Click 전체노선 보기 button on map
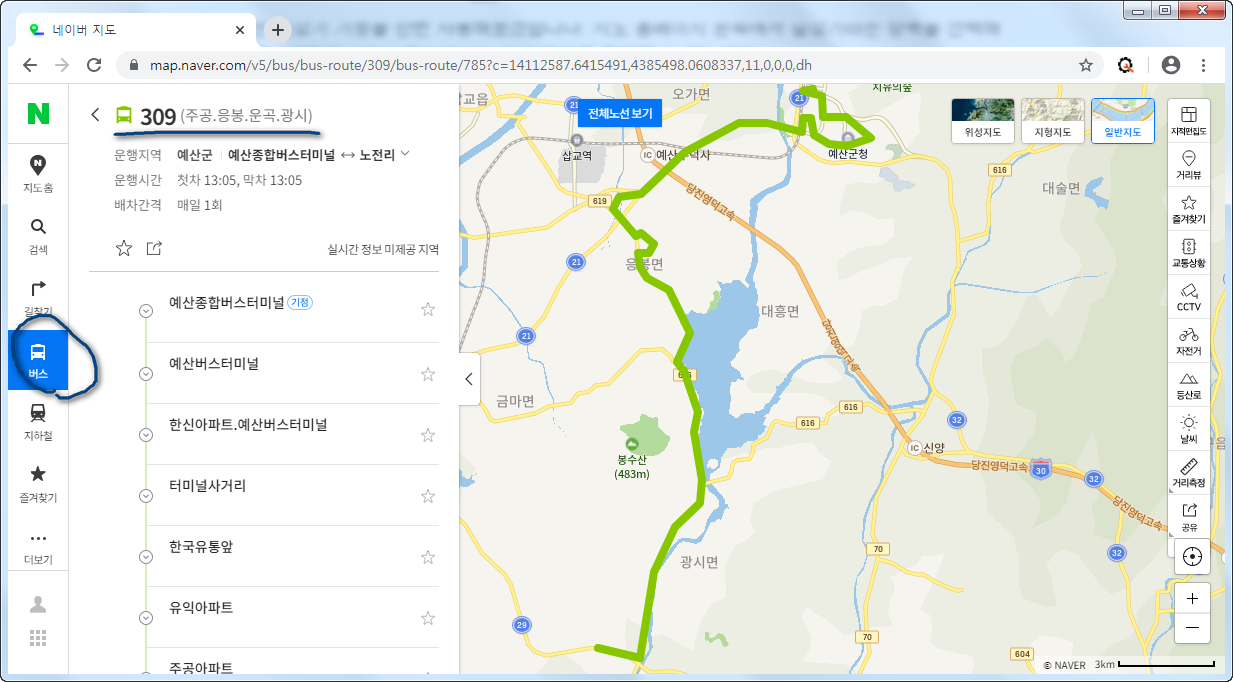Screen dimensions: 1233x682 point(620,113)
